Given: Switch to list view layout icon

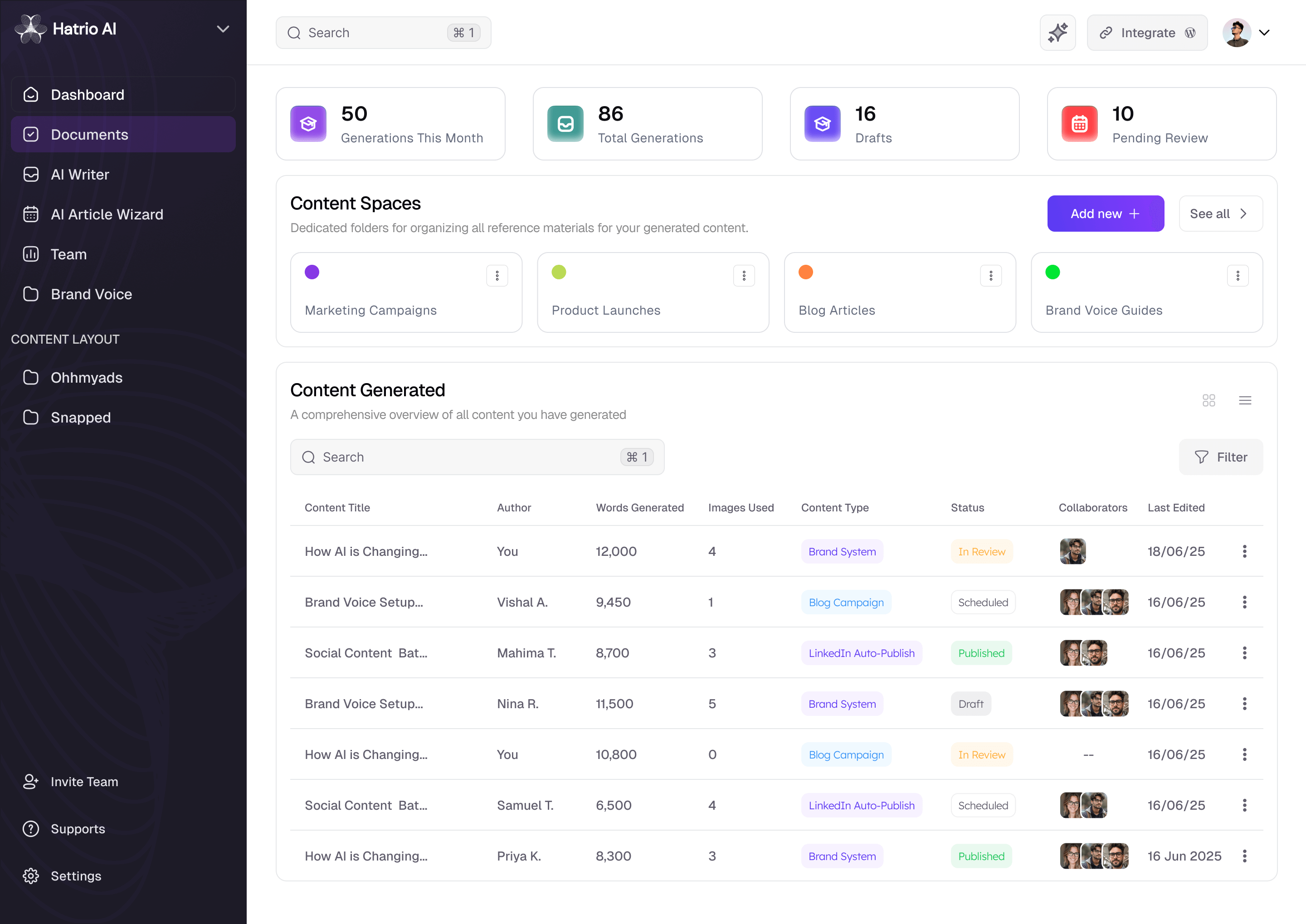Looking at the screenshot, I should 1244,400.
